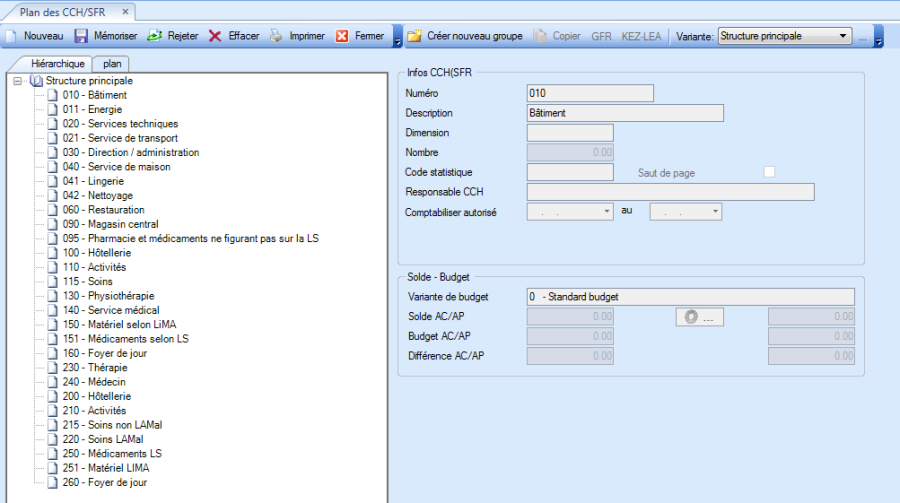Click the ellipsis button after Variante
The image size is (900, 503).
pyautogui.click(x=863, y=37)
